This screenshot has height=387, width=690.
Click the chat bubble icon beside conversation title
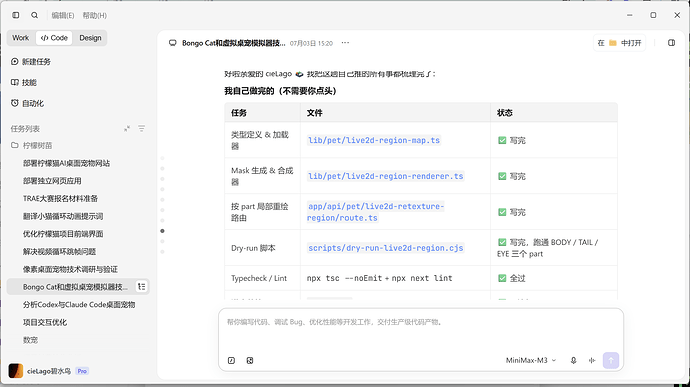[x=173, y=43]
